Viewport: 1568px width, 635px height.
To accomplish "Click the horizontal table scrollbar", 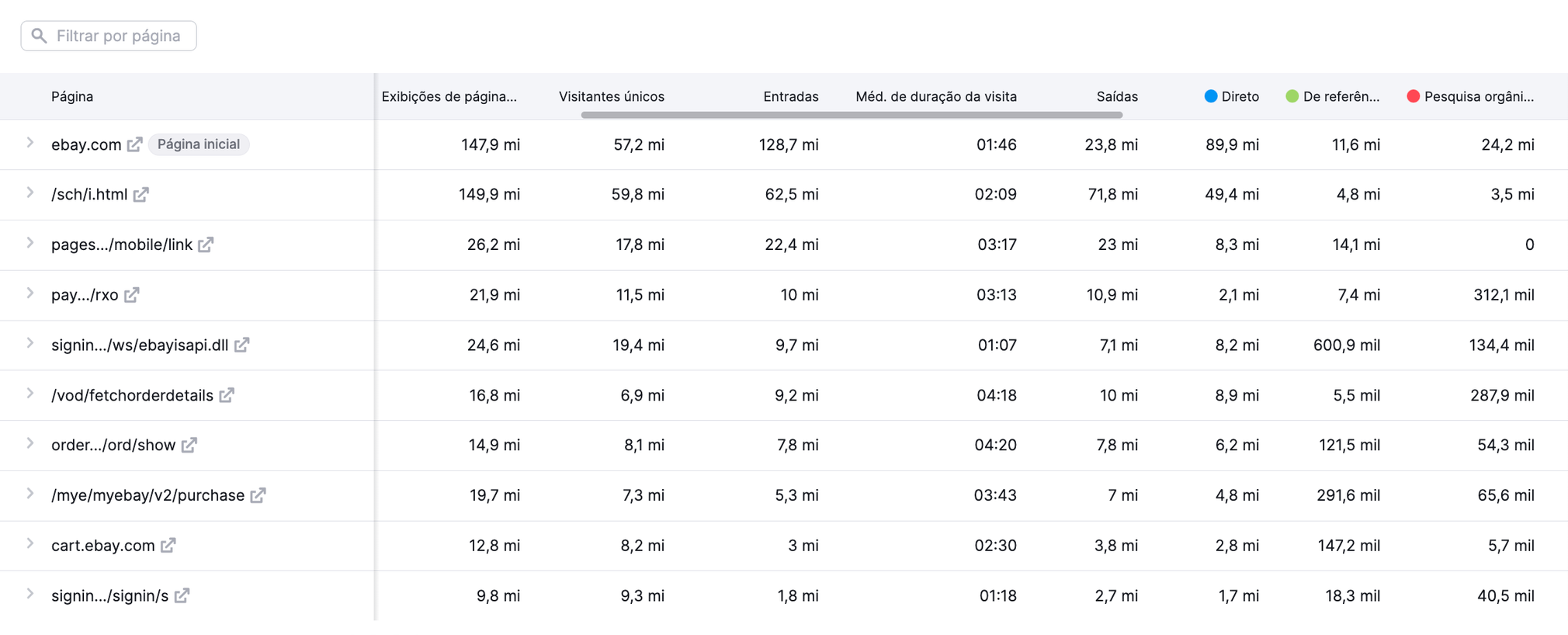I will coord(852,115).
